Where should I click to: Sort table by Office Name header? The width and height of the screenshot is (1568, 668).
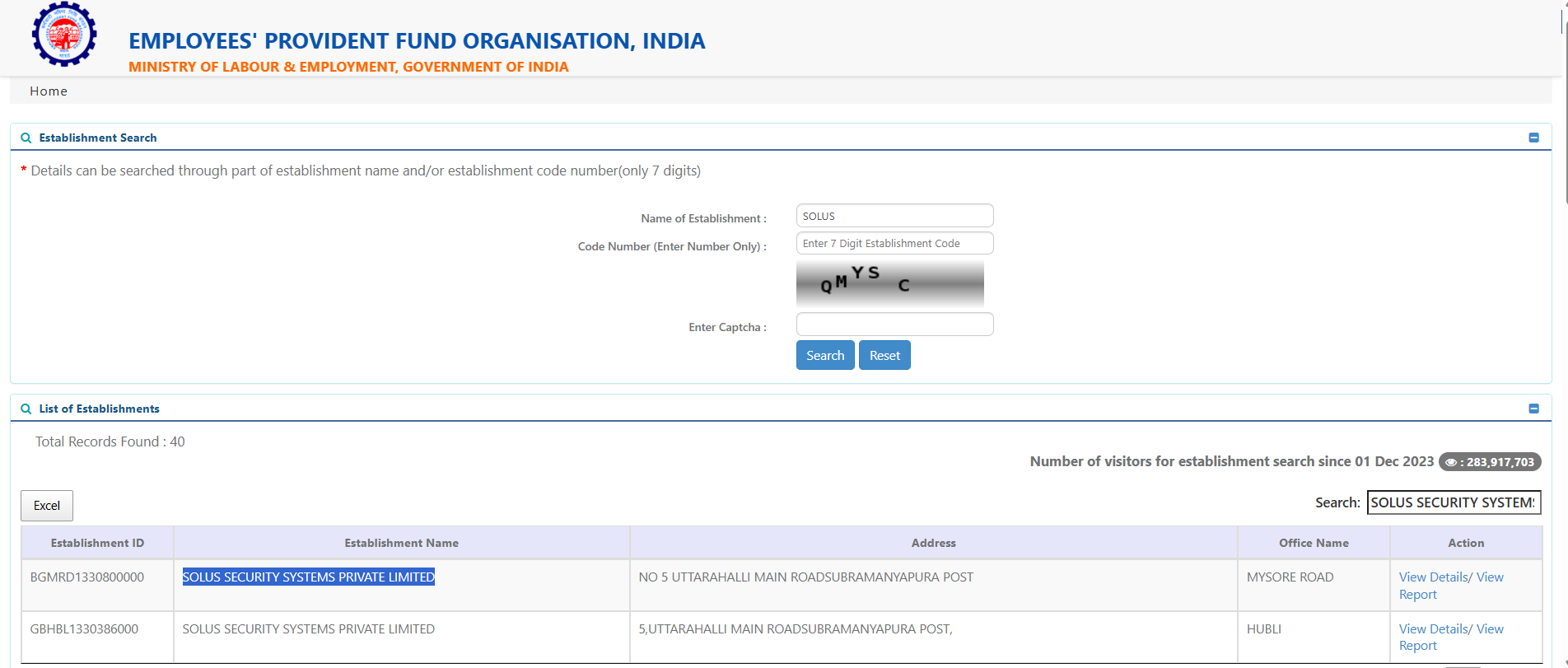tap(1313, 544)
